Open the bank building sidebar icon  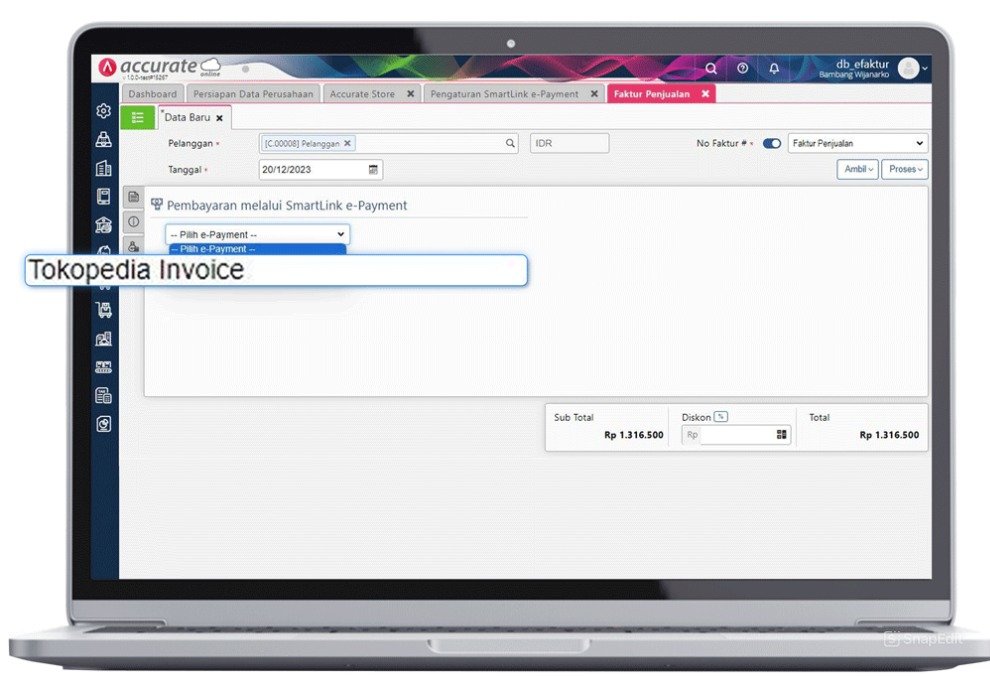tap(104, 225)
